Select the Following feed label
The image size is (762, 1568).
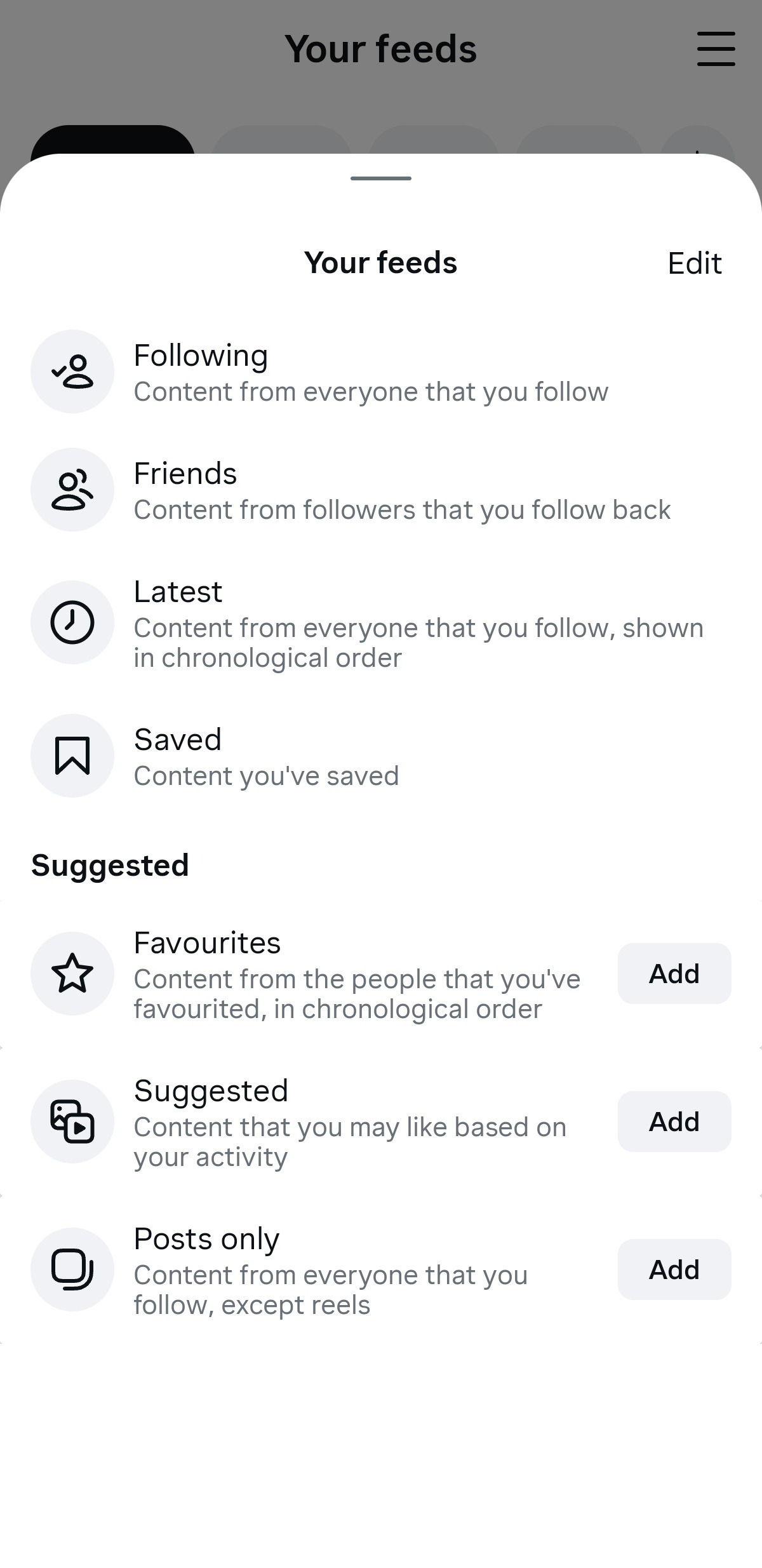point(201,356)
